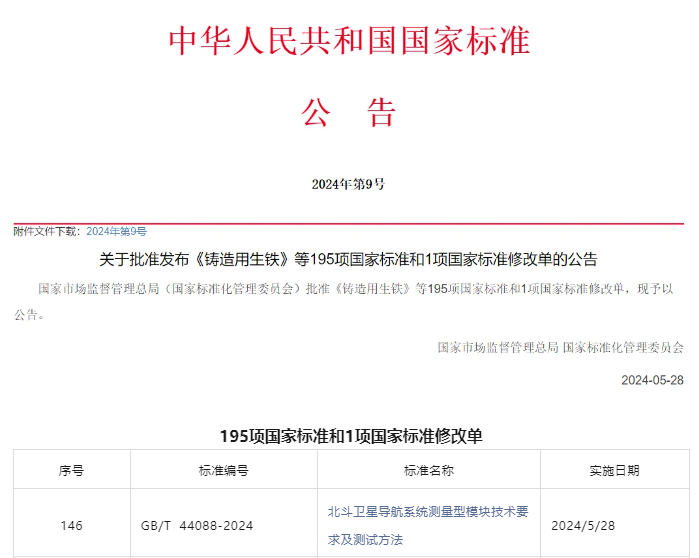This screenshot has width=699, height=558.
Task: Click the 附件文件下载 label text
Action: [46, 231]
